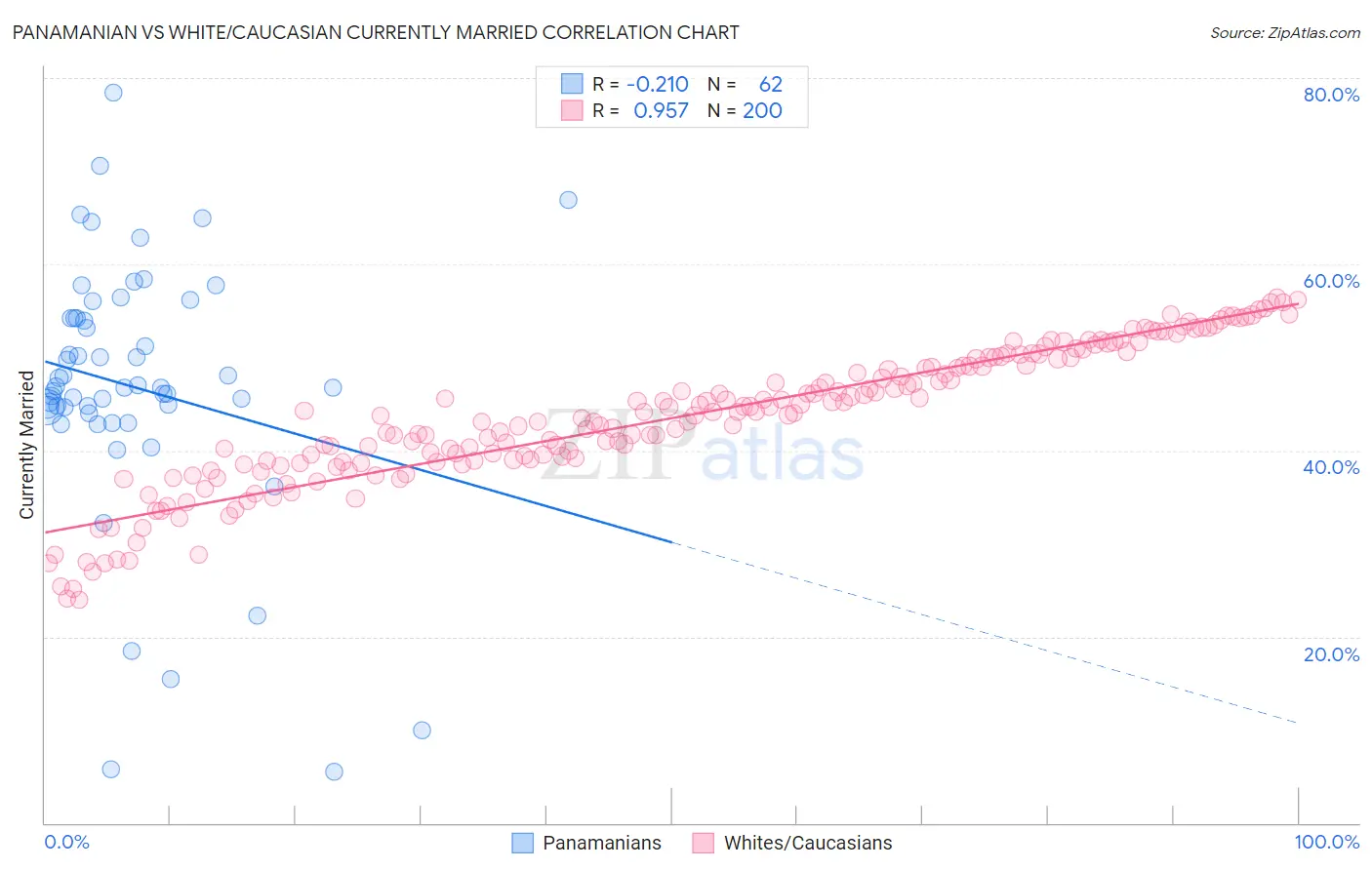Click the dashed blue trend line extension
This screenshot has height=870, width=1372.
coord(984,632)
